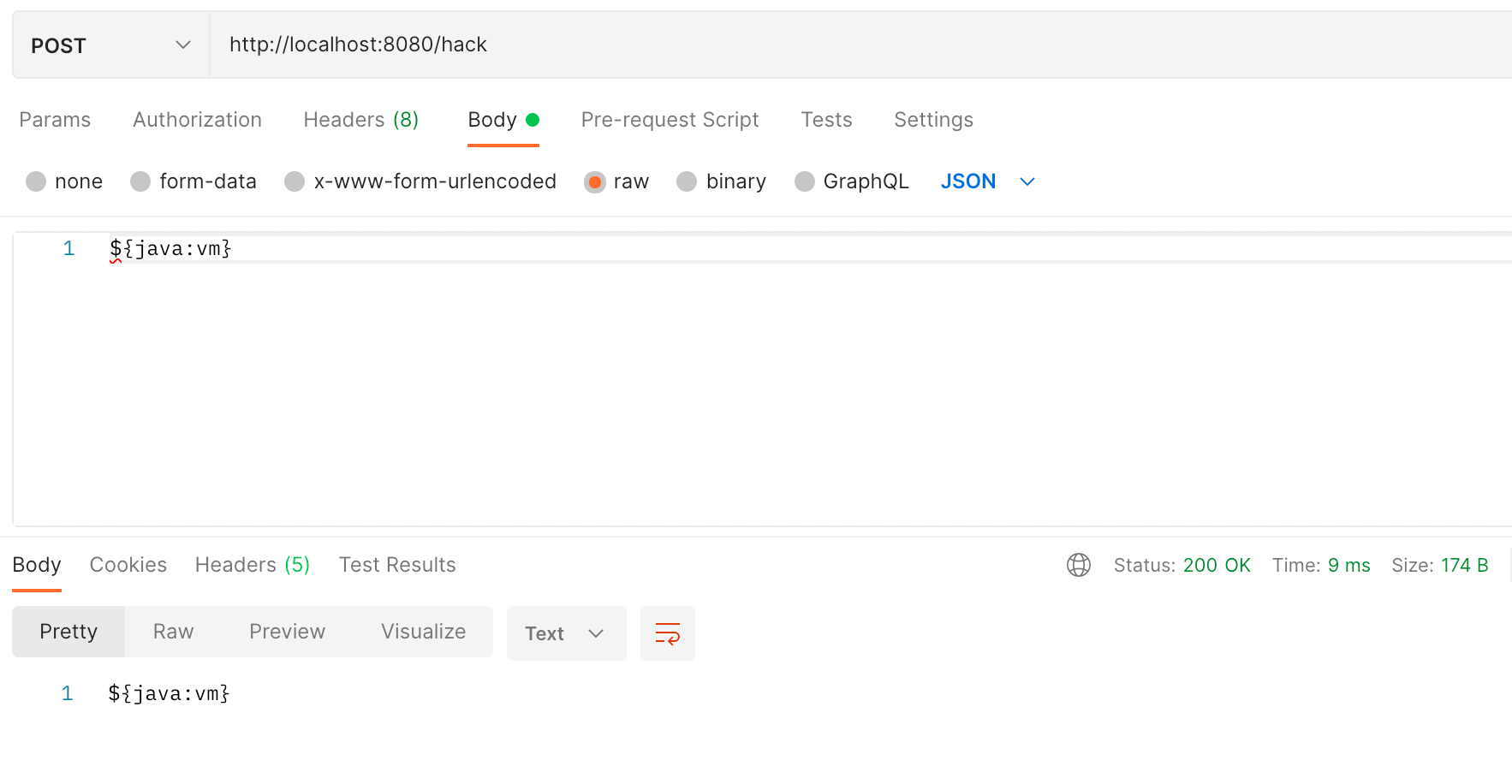Viewport: 1512px width, 784px height.
Task: Switch to the Params tab
Action: tap(55, 120)
